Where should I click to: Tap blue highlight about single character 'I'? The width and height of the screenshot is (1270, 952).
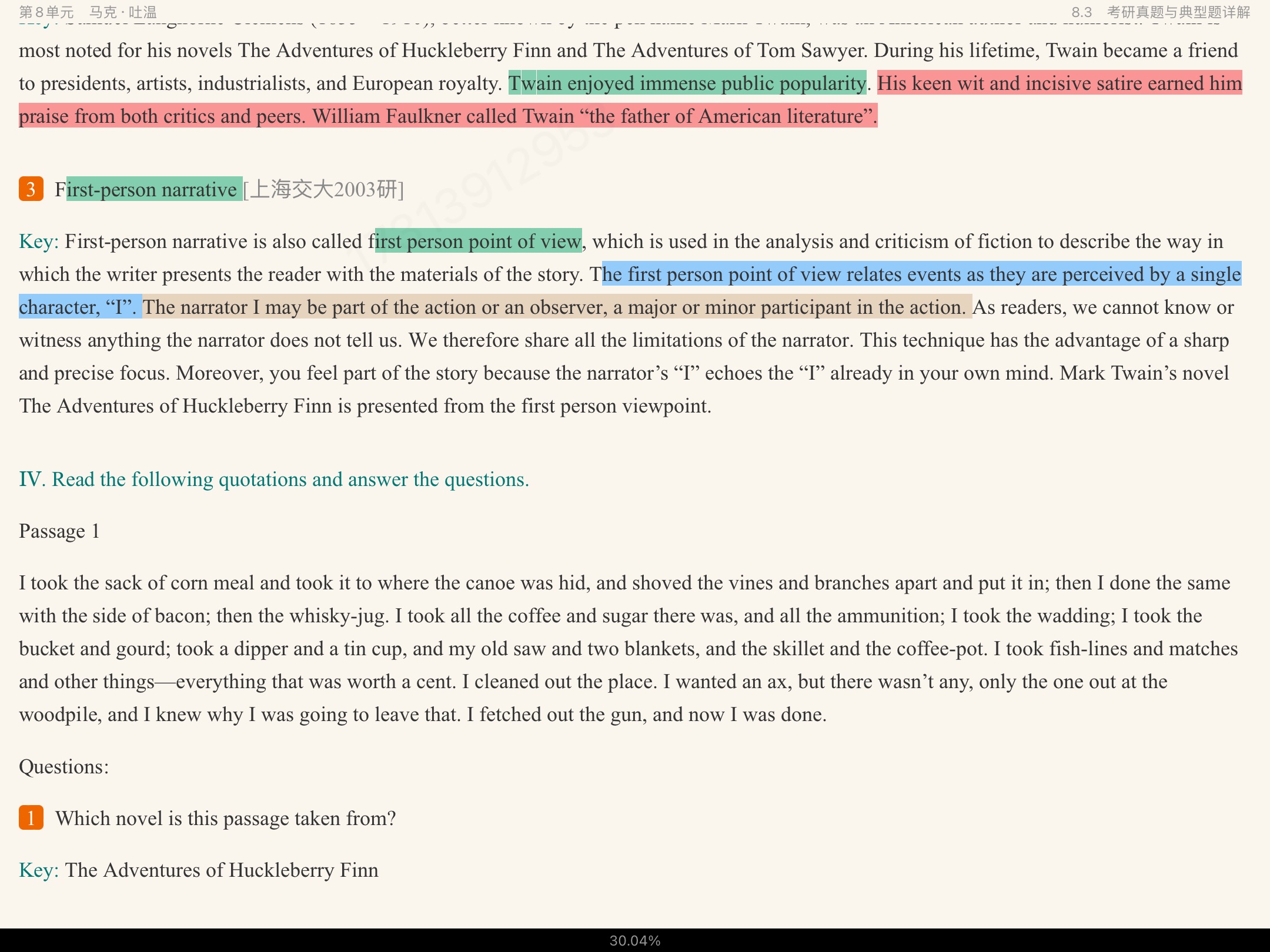(x=921, y=274)
